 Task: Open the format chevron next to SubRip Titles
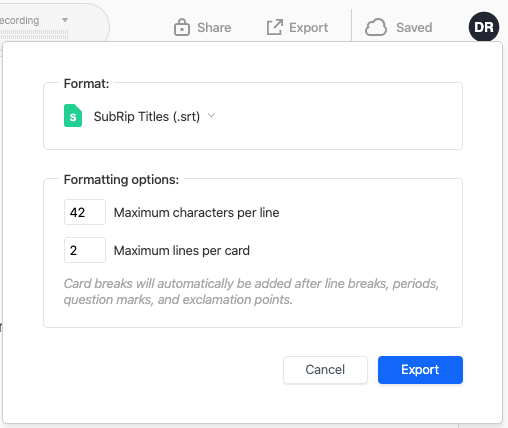pyautogui.click(x=211, y=116)
